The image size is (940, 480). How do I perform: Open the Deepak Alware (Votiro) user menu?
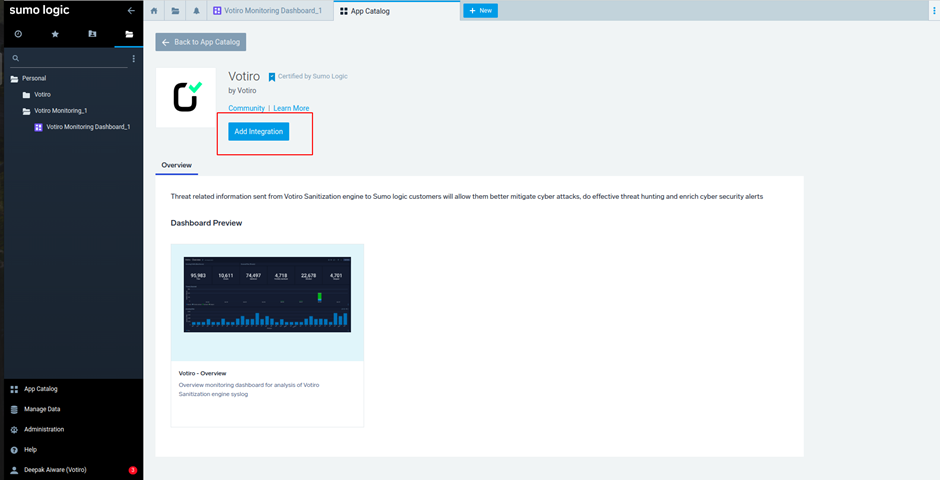pos(55,470)
